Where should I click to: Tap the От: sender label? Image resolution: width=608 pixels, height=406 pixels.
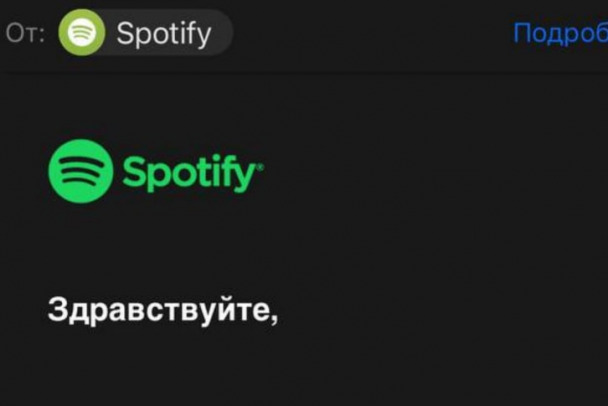coord(25,33)
